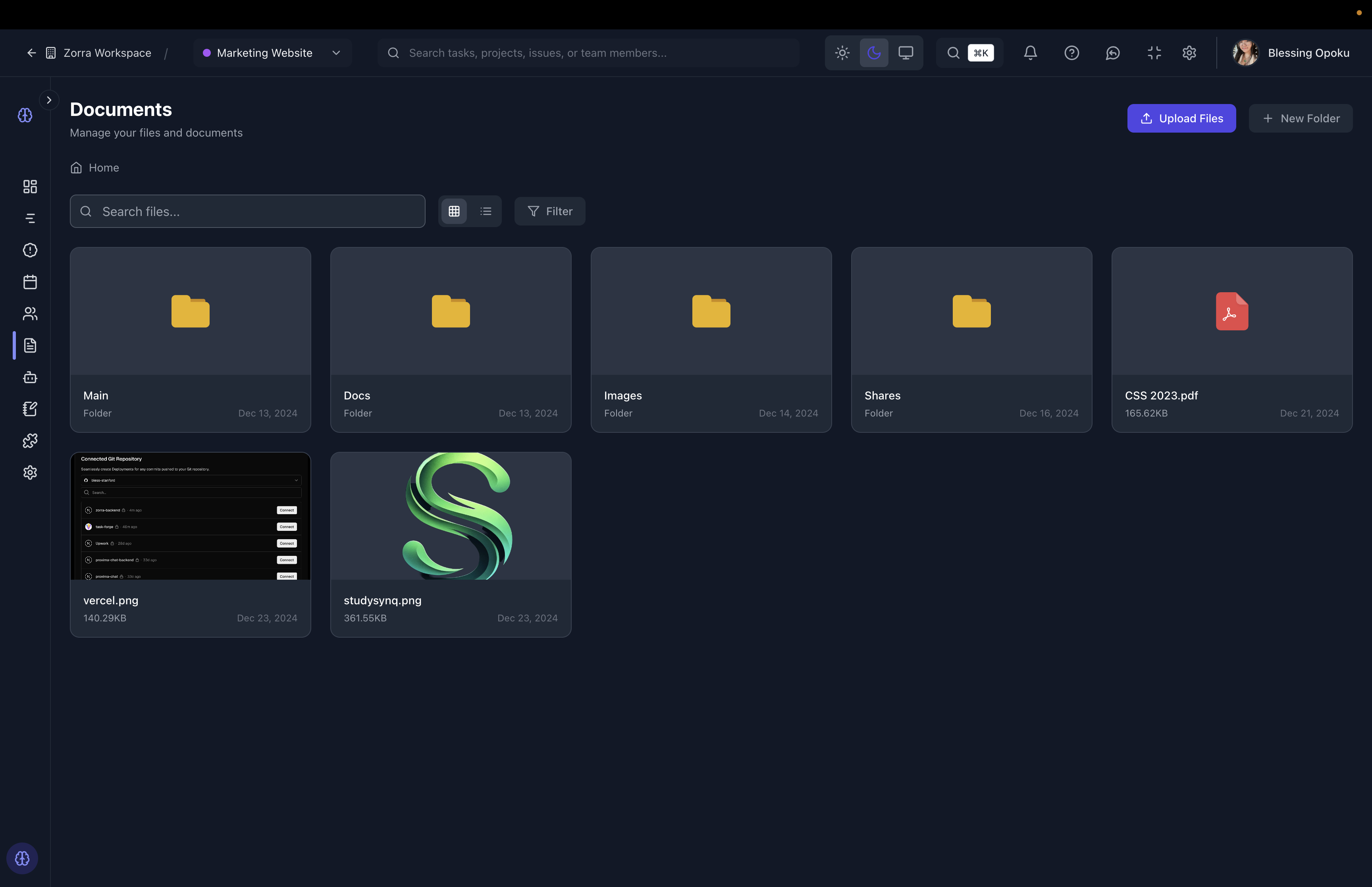Viewport: 1372px width, 887px height.
Task: Open the dashboard icon in sidebar
Action: pyautogui.click(x=30, y=187)
